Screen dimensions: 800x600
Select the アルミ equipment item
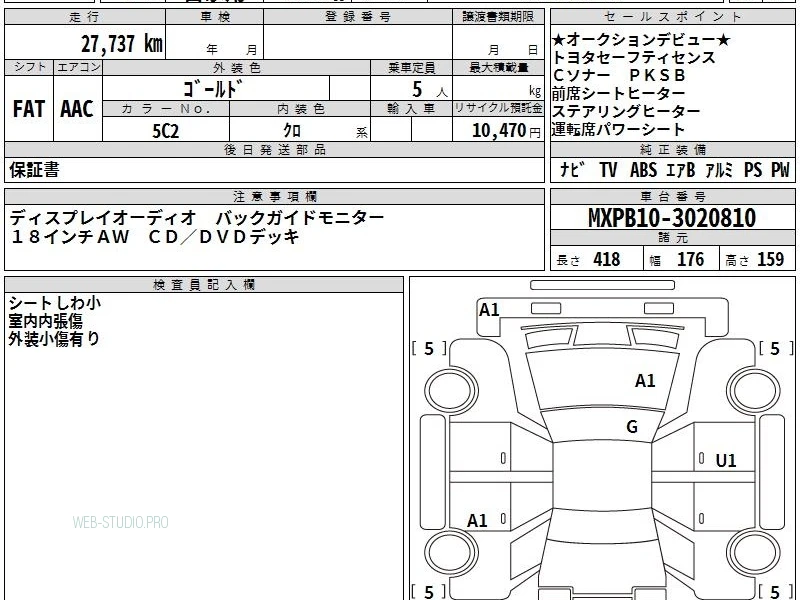[719, 169]
